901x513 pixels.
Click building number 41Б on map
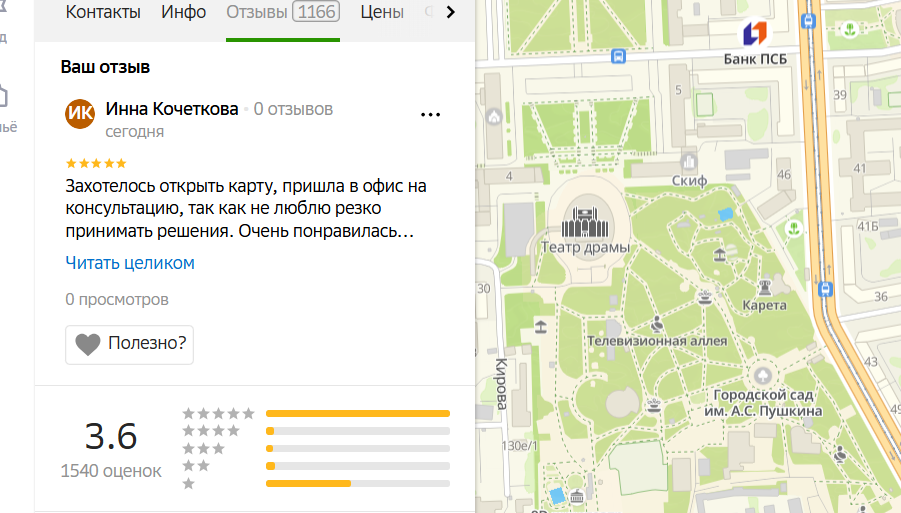coord(868,226)
